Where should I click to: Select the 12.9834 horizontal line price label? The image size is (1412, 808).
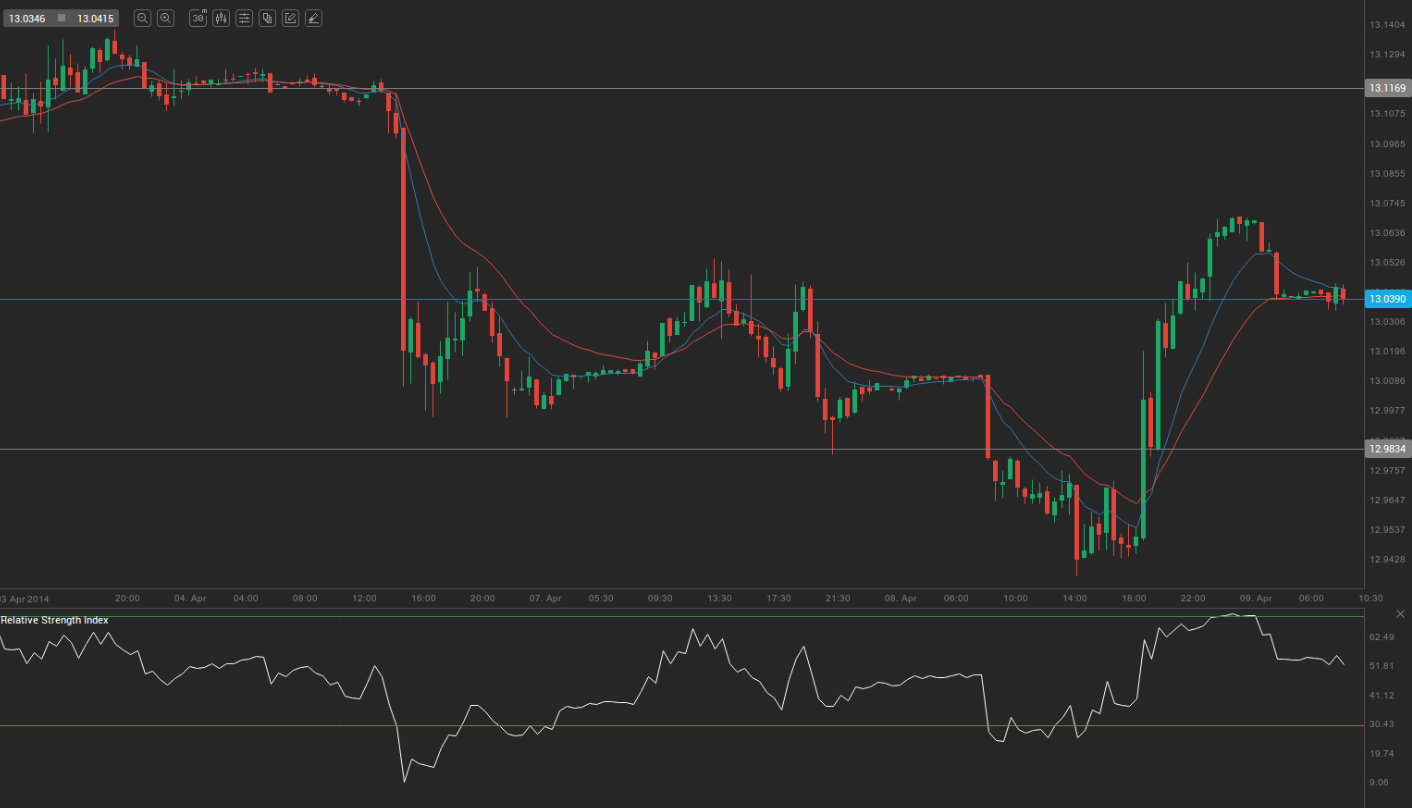pos(1388,449)
